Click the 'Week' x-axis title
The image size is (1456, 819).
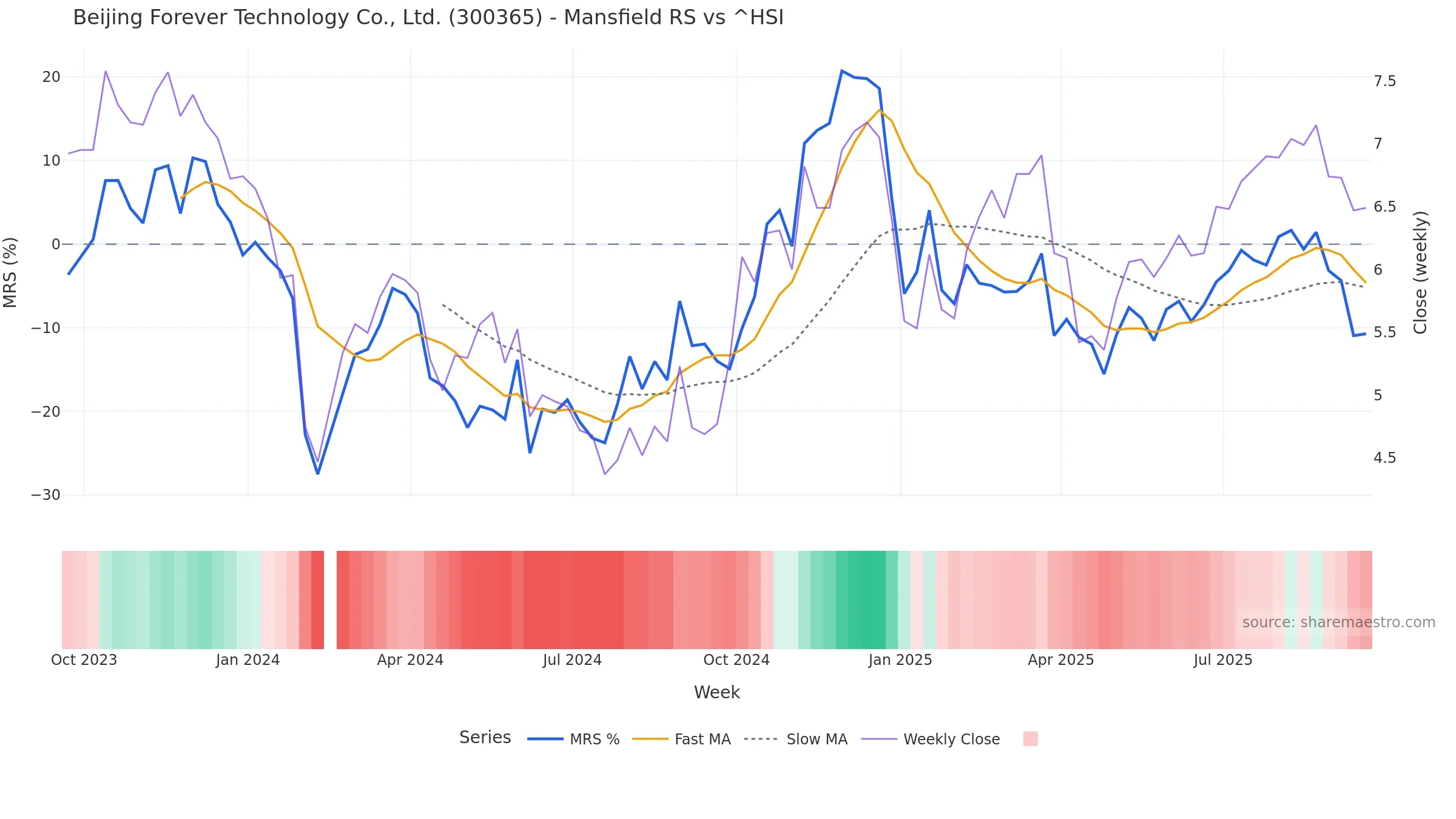(x=716, y=692)
